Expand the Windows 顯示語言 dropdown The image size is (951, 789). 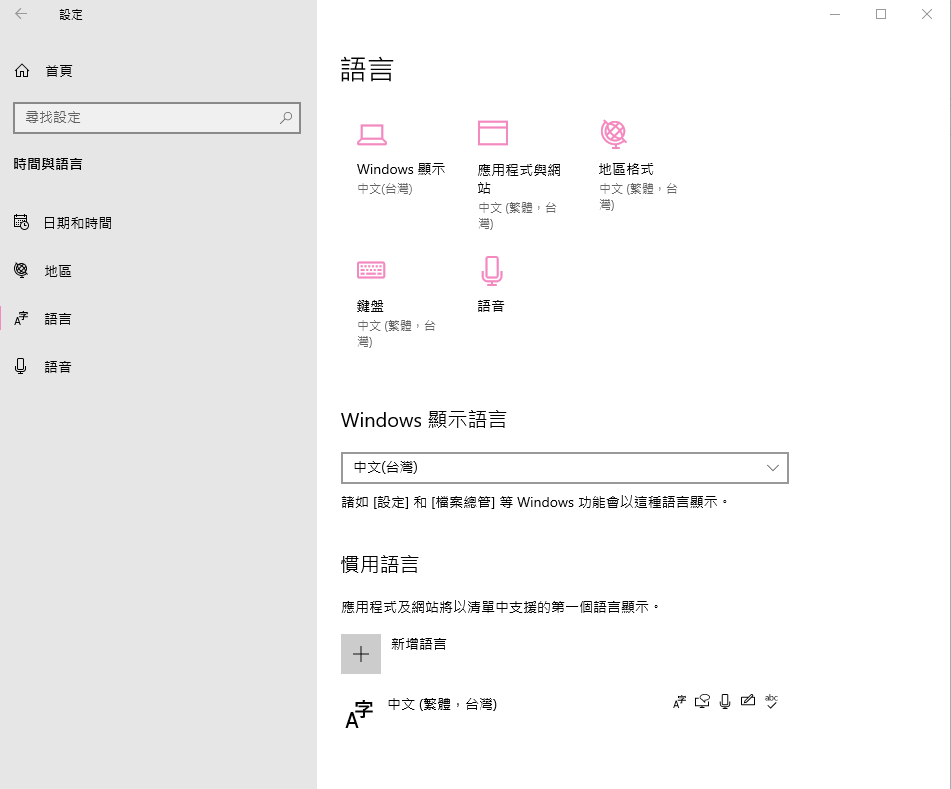[565, 468]
